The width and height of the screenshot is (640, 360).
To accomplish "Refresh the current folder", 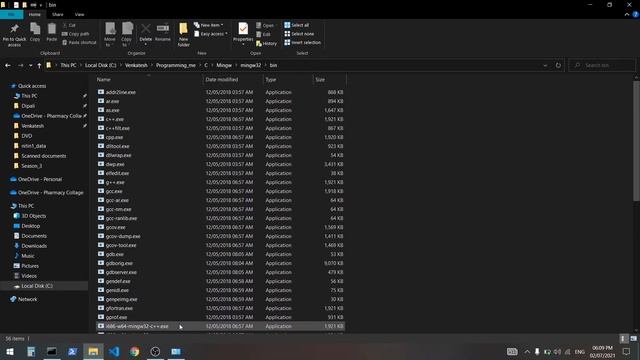I will tap(558, 65).
